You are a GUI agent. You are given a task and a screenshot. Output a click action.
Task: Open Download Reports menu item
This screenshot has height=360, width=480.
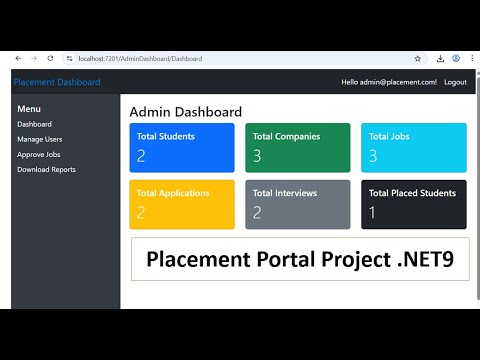pyautogui.click(x=46, y=170)
